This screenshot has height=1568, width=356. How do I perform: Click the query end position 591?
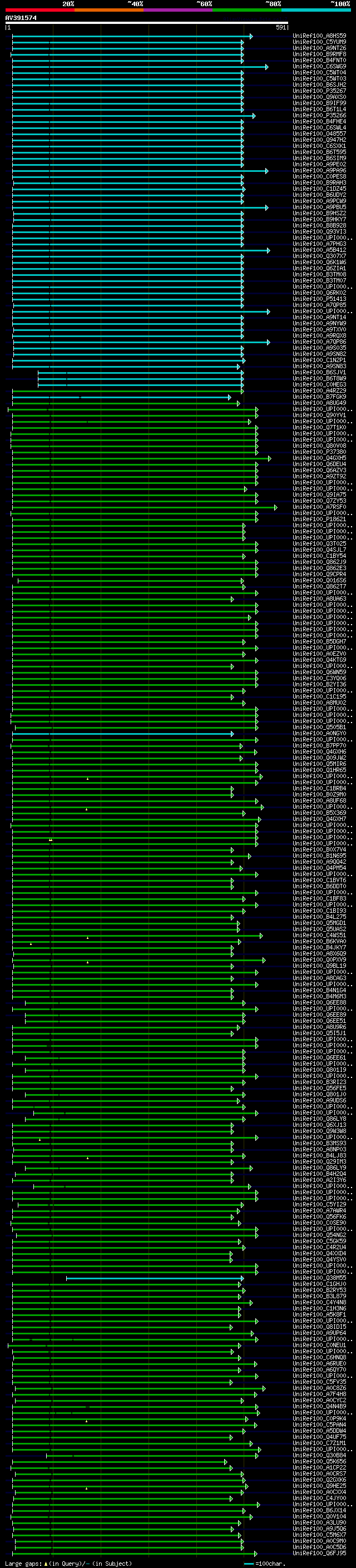[280, 27]
